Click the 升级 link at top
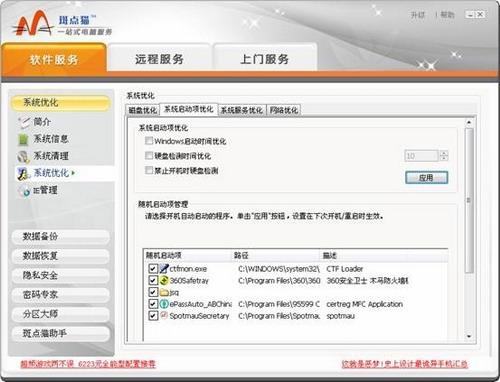Viewport: 500px width, 382px height. (418, 15)
